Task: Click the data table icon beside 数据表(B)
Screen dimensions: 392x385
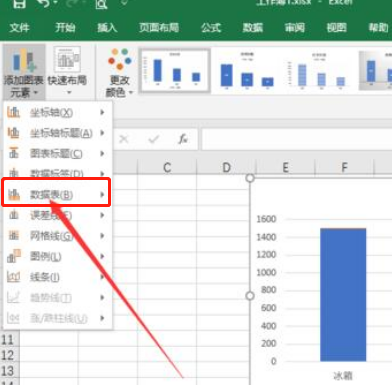Action: click(14, 194)
